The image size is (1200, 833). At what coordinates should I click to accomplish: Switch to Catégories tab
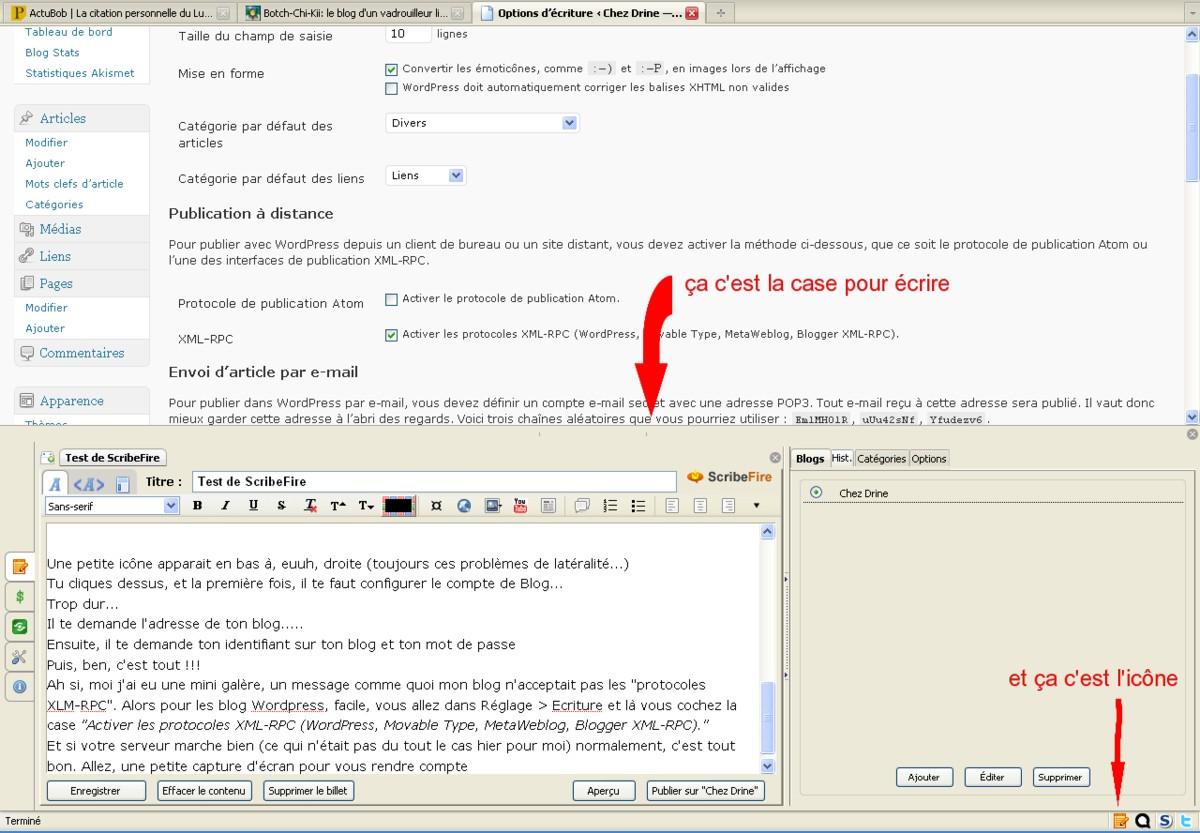click(881, 459)
